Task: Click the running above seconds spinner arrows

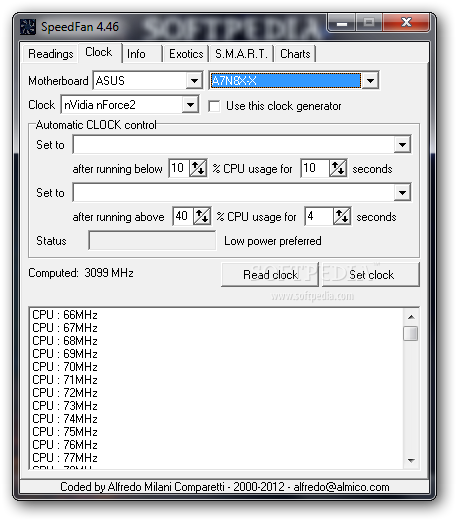Action: tap(342, 216)
